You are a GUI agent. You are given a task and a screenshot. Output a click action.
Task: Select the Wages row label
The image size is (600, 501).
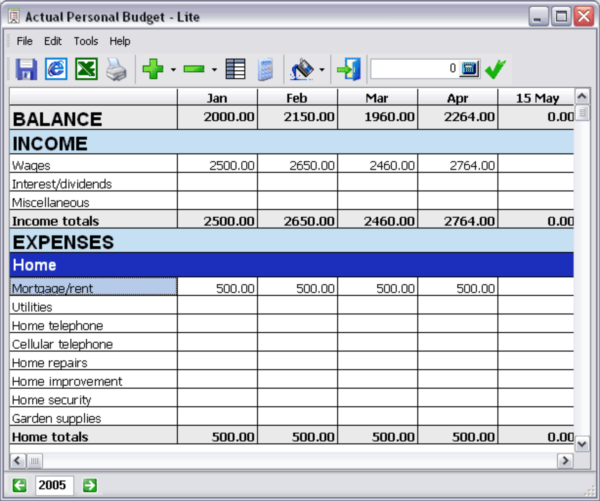coord(93,164)
